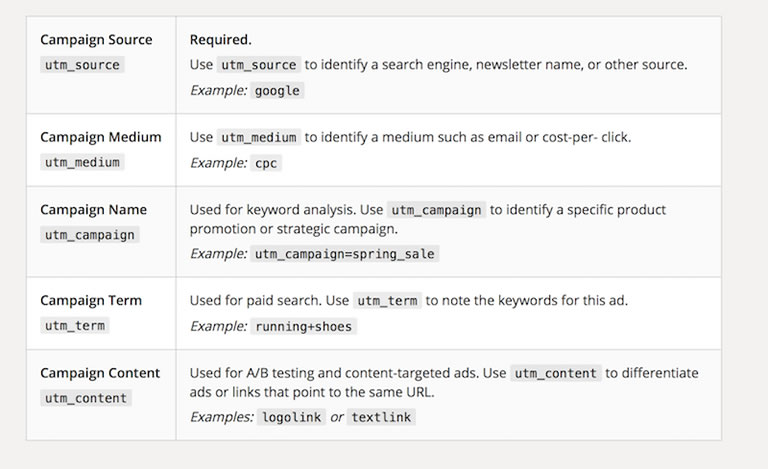Image resolution: width=768 pixels, height=469 pixels.
Task: Click the utm_term code tag under Campaign Term
Action: tap(75, 325)
